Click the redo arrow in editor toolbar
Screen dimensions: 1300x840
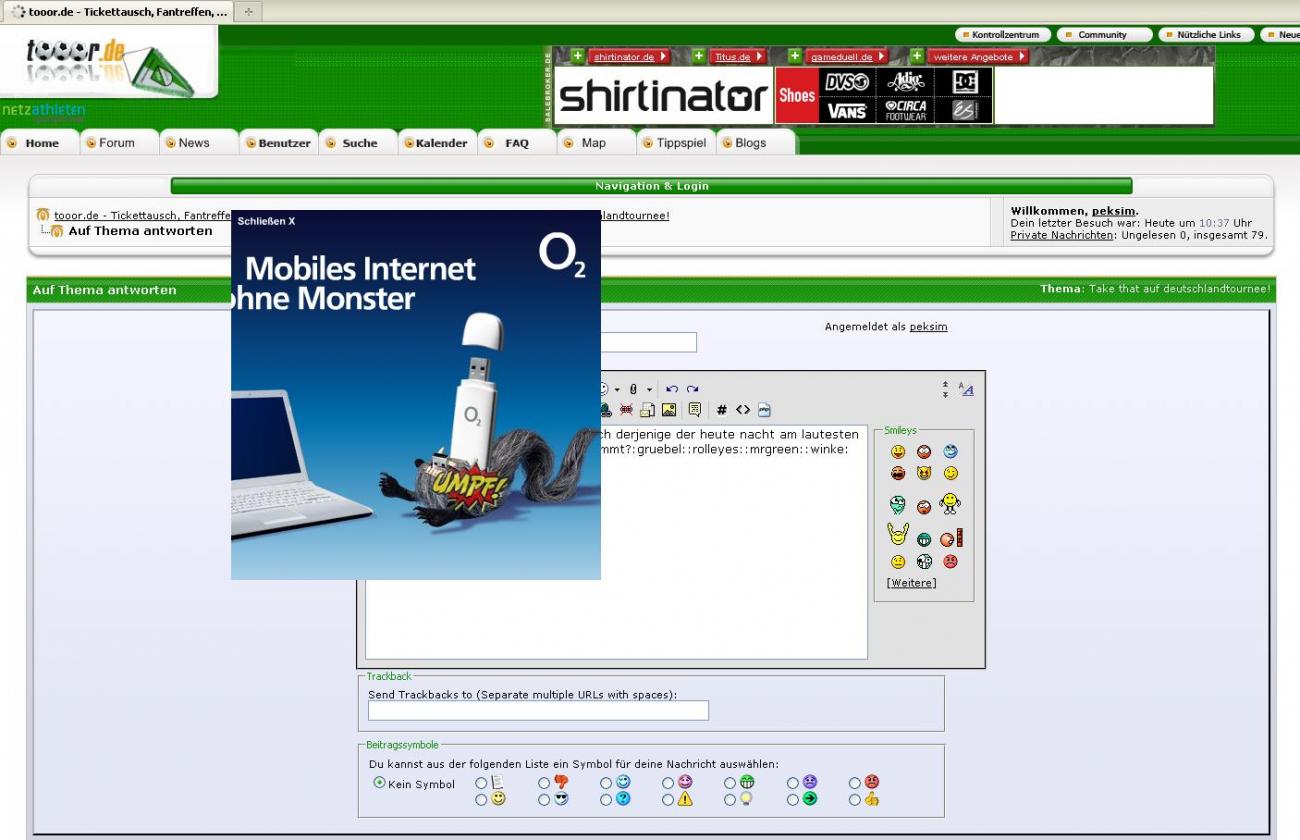(692, 390)
